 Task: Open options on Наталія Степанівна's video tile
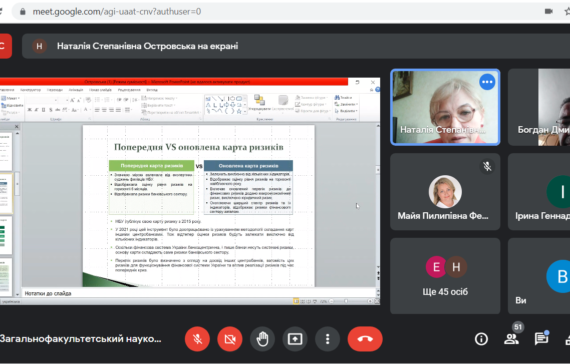click(x=487, y=82)
